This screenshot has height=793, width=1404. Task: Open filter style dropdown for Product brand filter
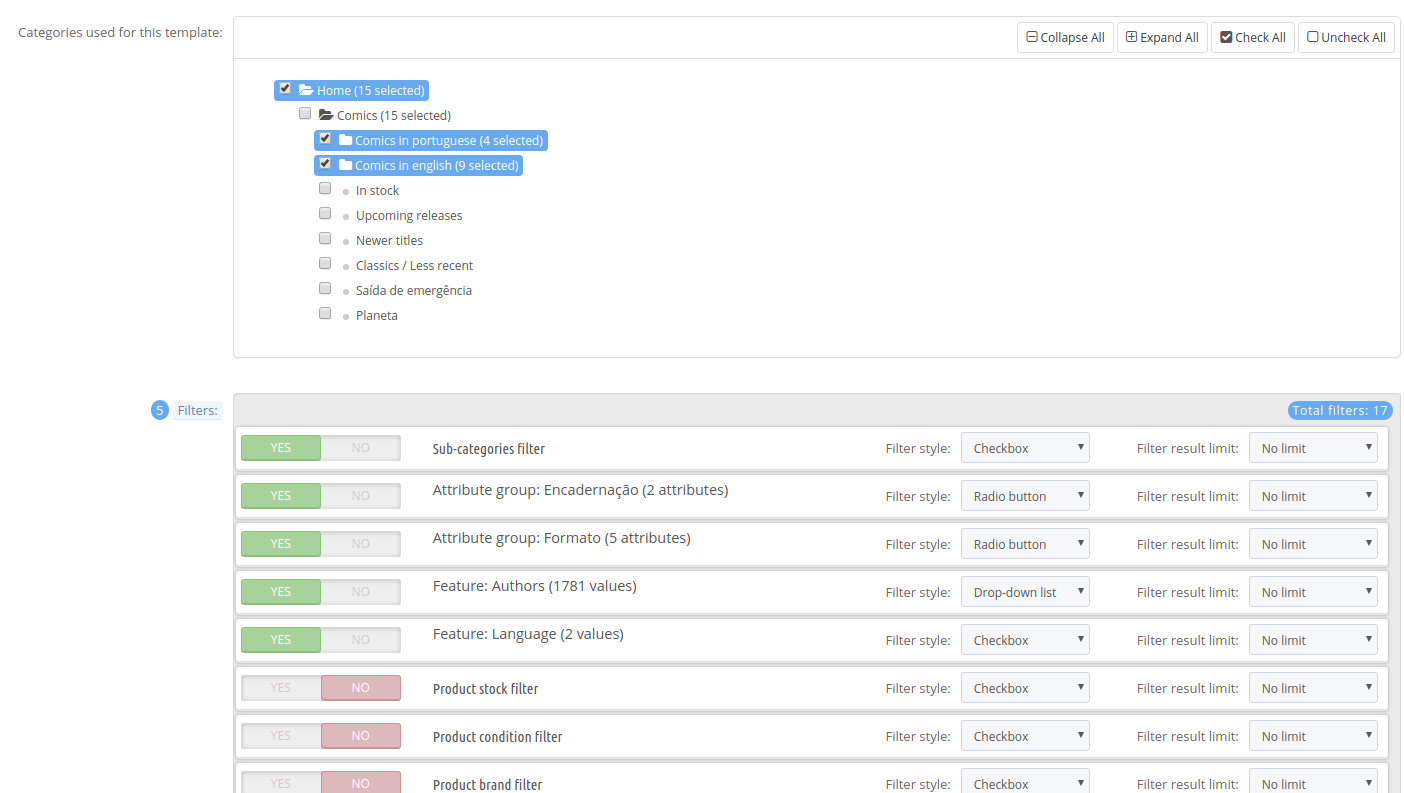click(1025, 781)
